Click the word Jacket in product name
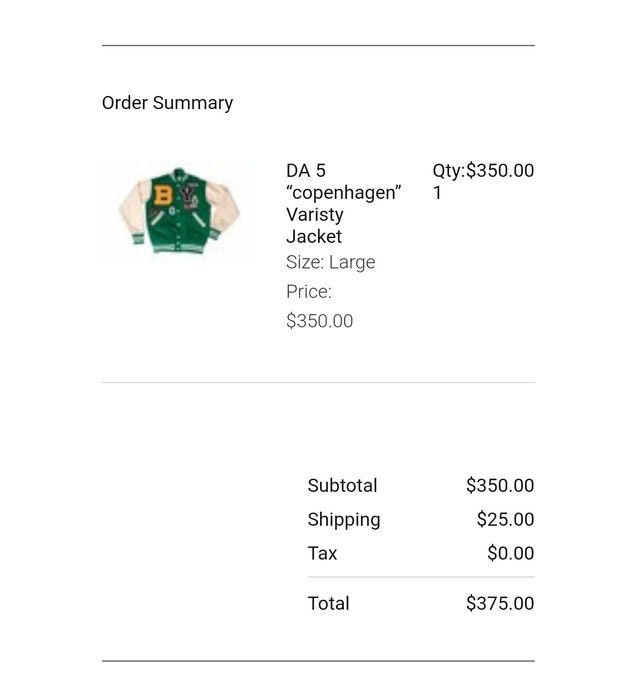 [314, 237]
